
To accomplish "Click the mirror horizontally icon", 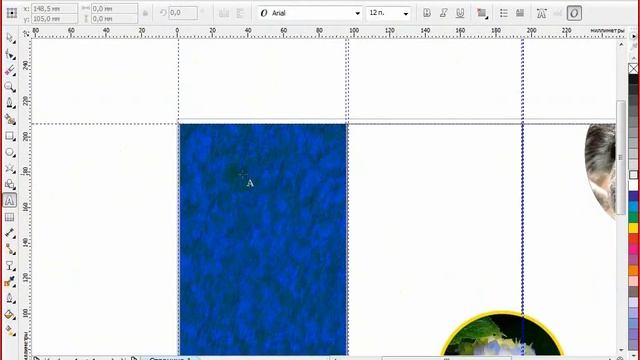I will [x=224, y=13].
